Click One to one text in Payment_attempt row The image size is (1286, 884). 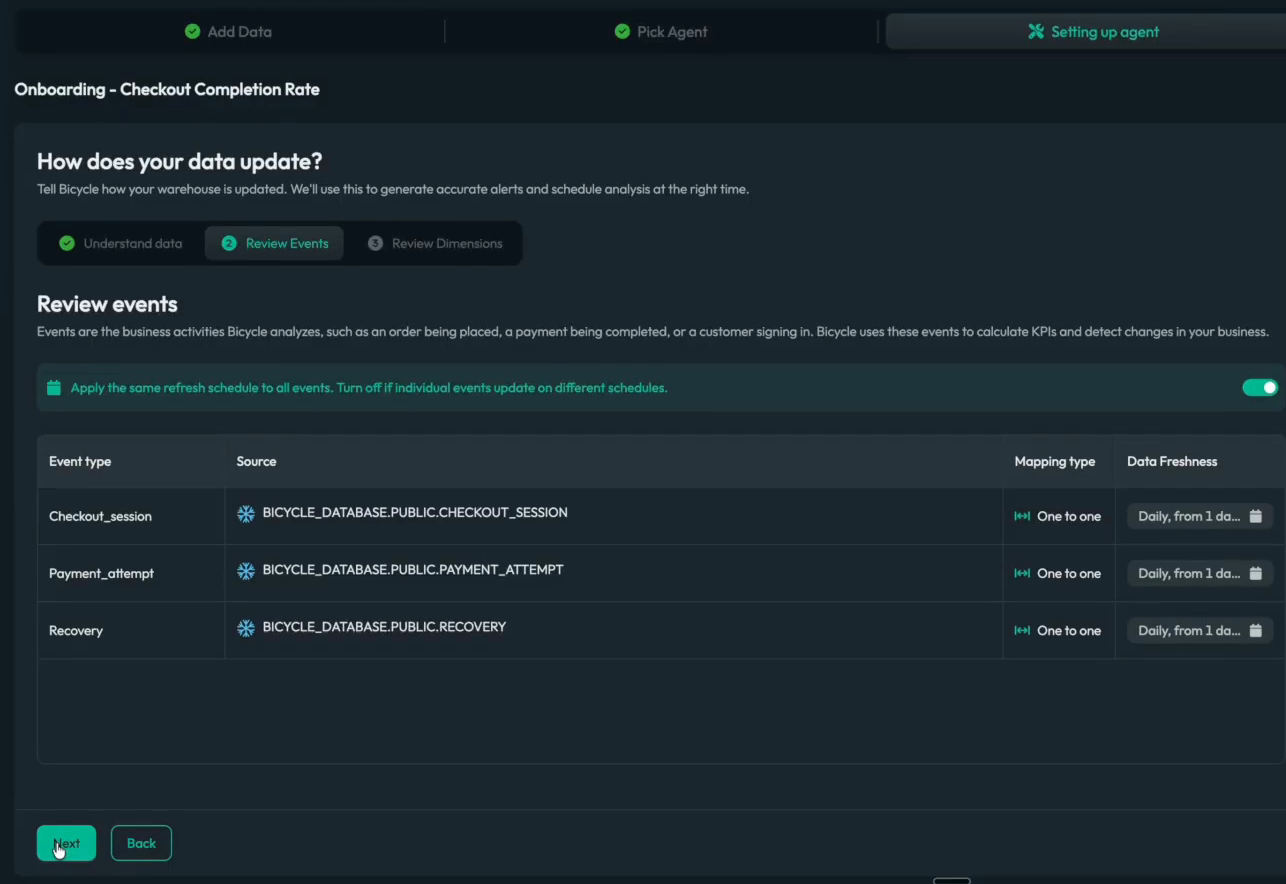tap(1069, 574)
